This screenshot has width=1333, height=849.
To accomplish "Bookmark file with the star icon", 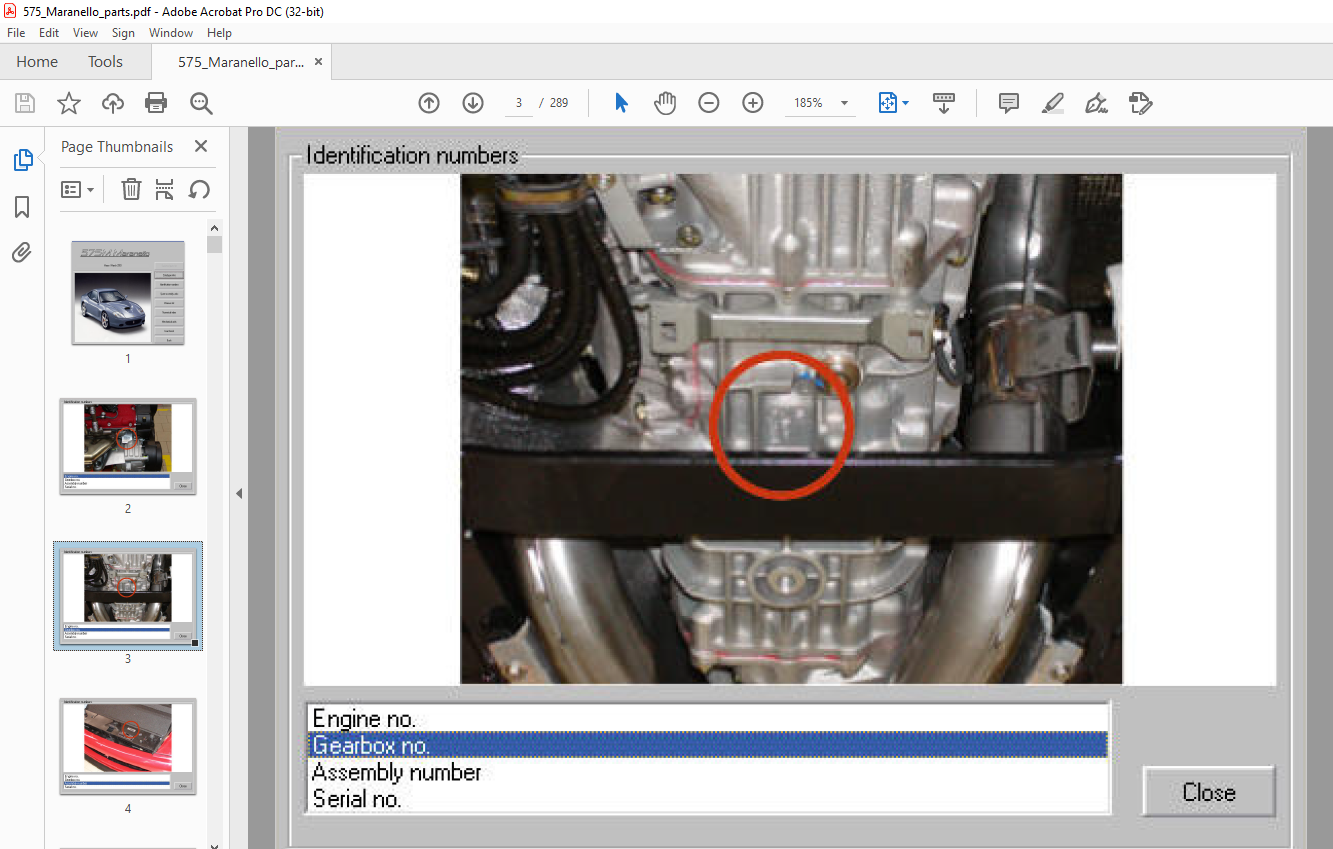I will (68, 103).
